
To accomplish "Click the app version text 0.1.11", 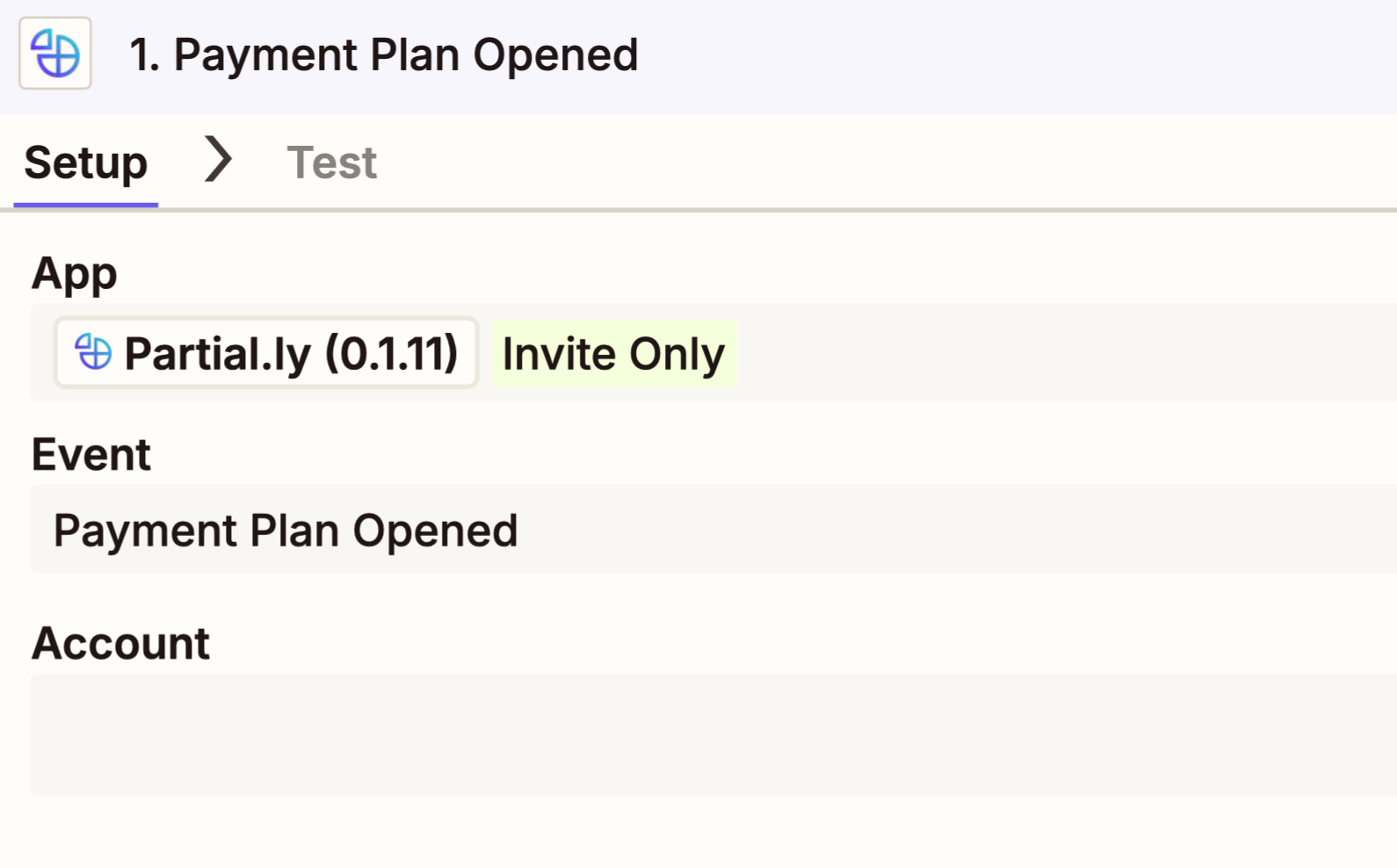I will 392,353.
